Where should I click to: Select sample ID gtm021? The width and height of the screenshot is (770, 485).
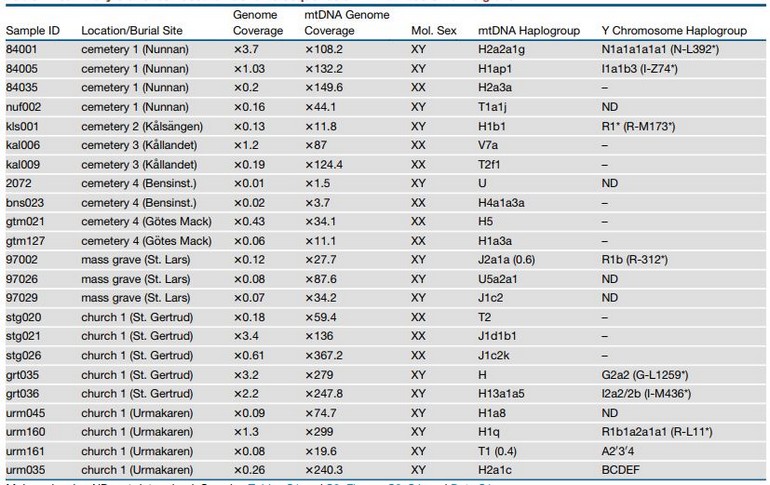coord(25,222)
